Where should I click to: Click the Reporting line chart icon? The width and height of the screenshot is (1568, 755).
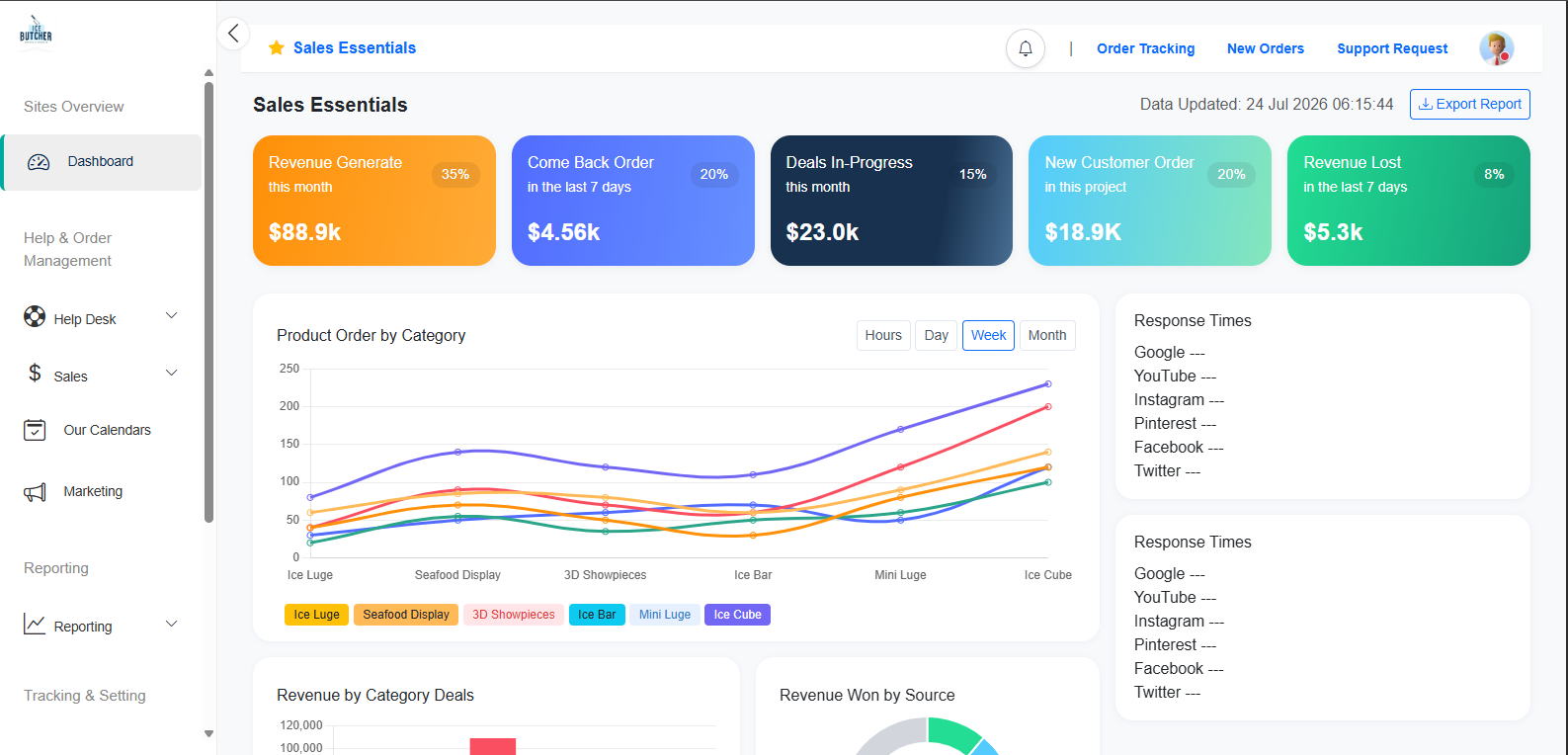point(35,625)
